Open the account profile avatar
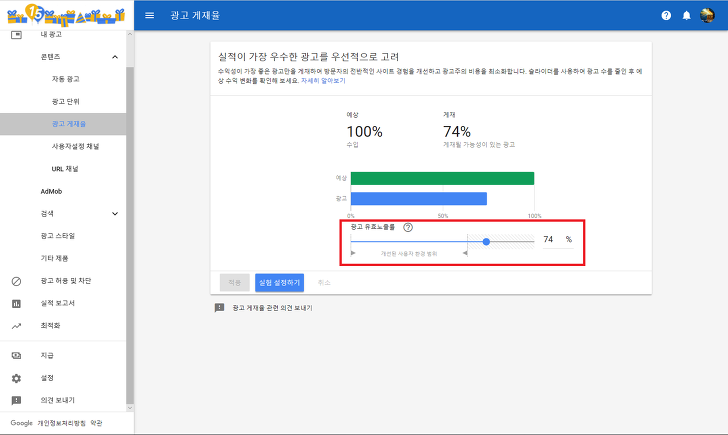 tap(707, 15)
